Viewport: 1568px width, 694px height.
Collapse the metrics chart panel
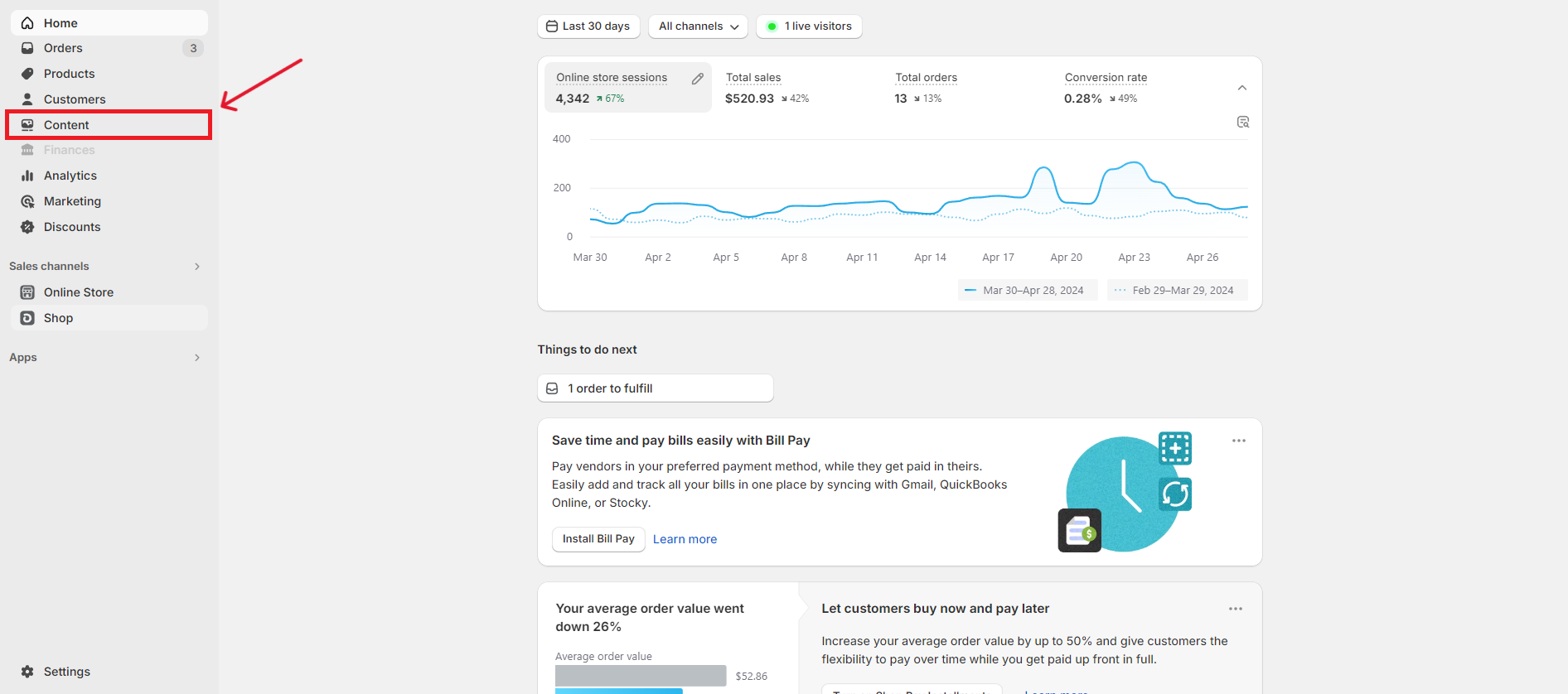1241,88
